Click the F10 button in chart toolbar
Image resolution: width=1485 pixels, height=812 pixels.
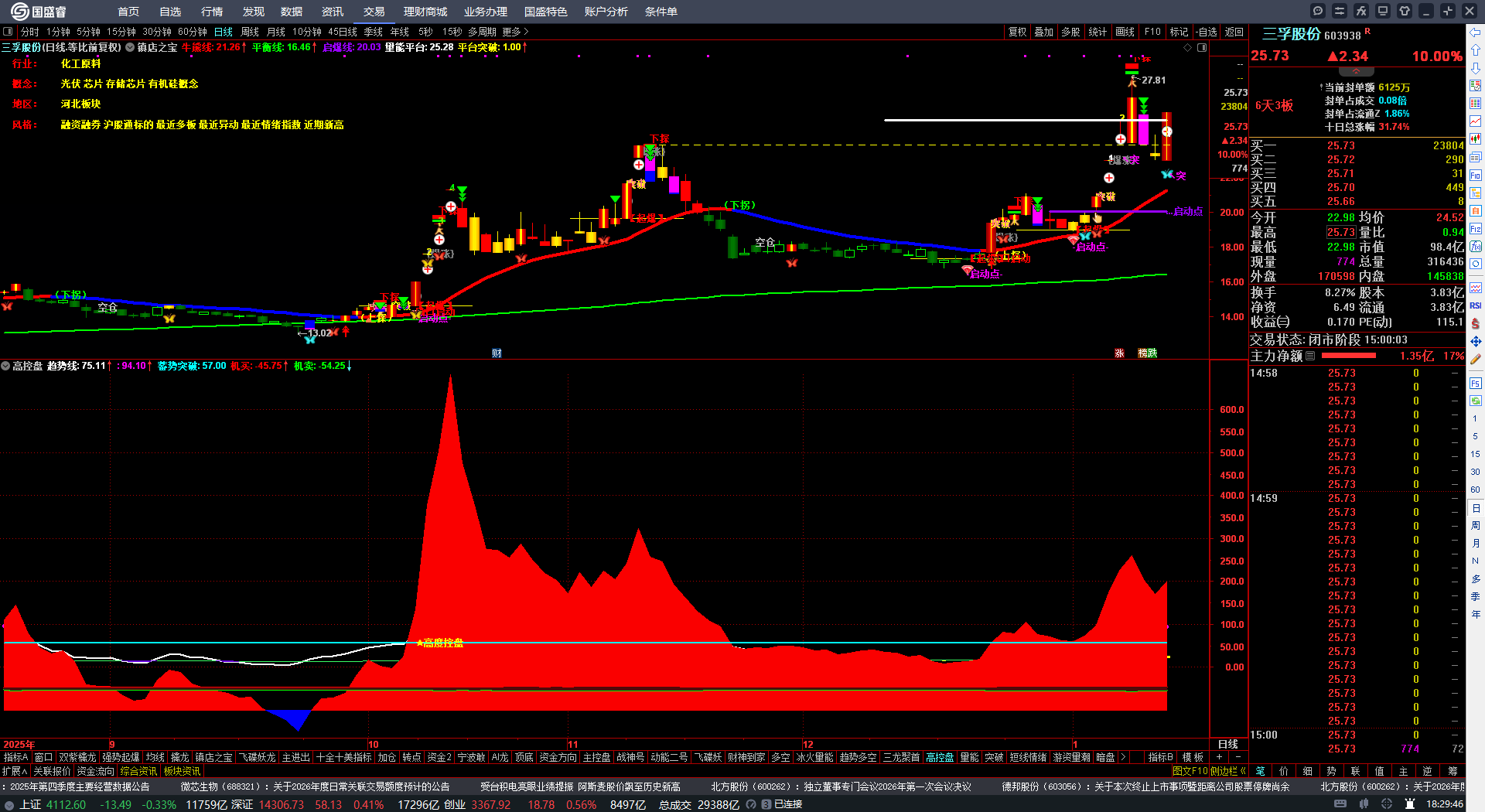pos(1152,32)
